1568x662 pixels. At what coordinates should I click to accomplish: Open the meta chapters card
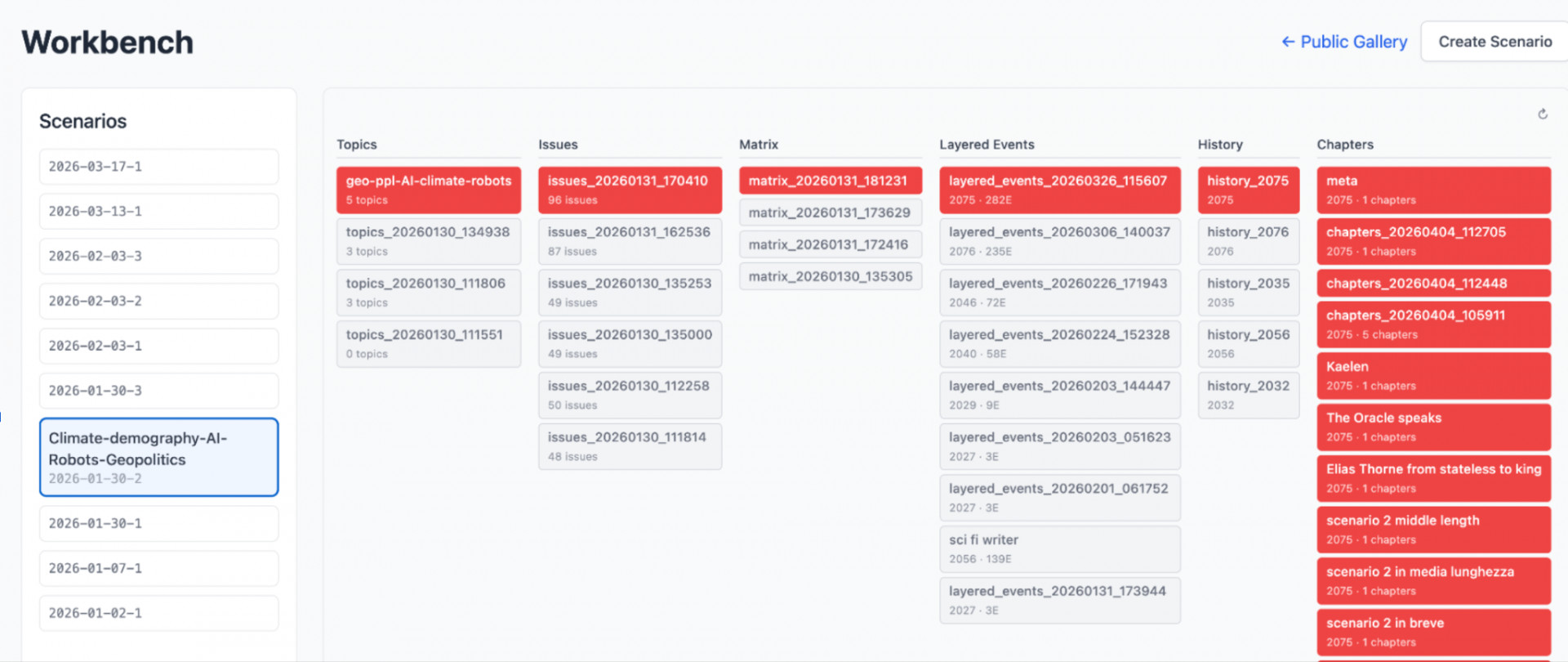coord(1432,190)
